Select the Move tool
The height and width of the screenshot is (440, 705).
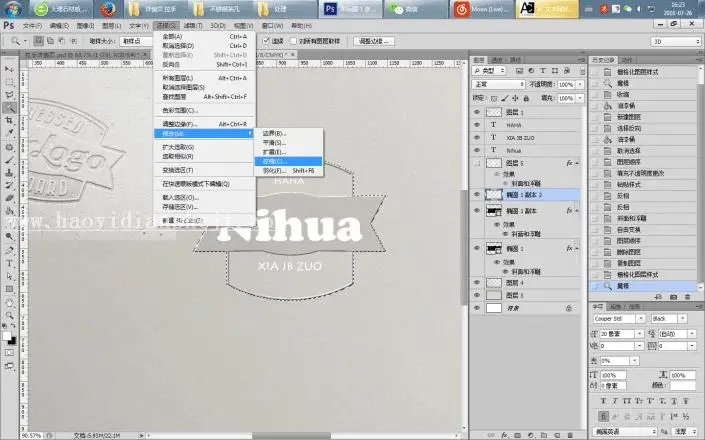[9, 69]
